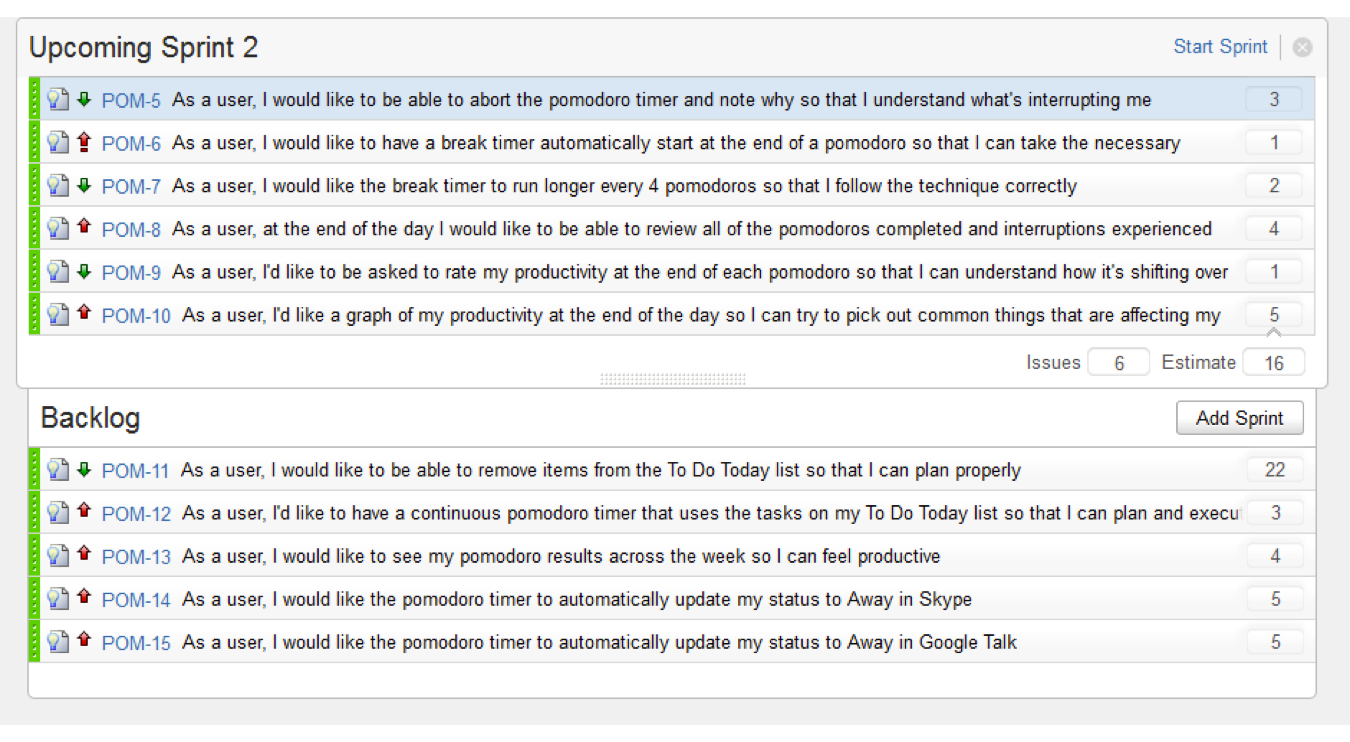Screen dimensions: 1350x742
Task: Click the estimate box for POM-8
Action: point(1274,228)
